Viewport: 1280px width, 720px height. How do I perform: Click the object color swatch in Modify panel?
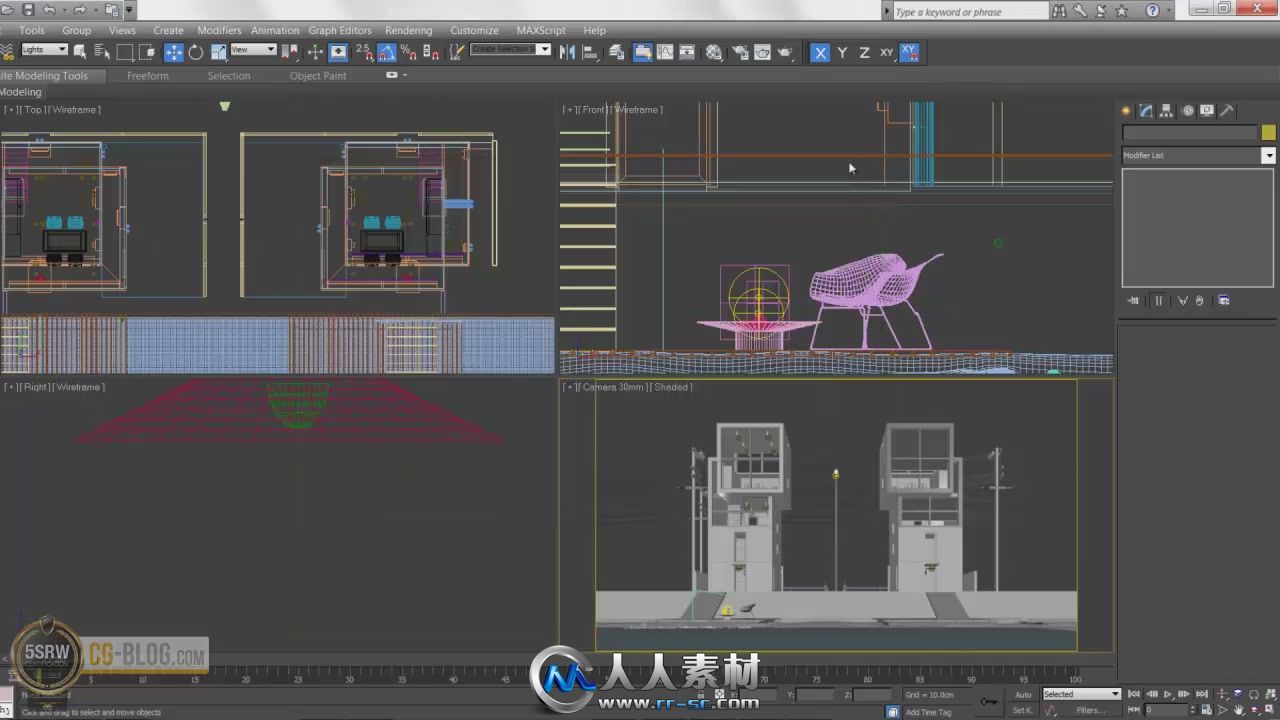click(1269, 132)
